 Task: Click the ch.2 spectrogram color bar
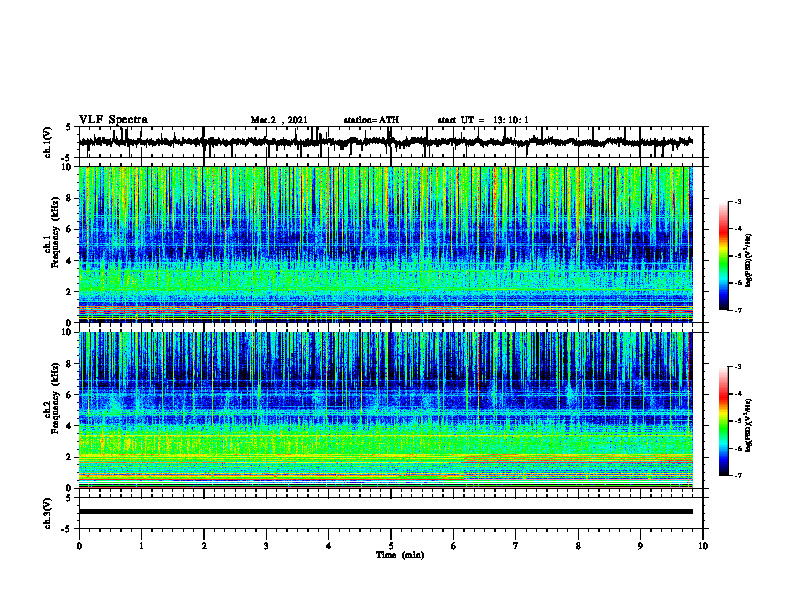(724, 421)
